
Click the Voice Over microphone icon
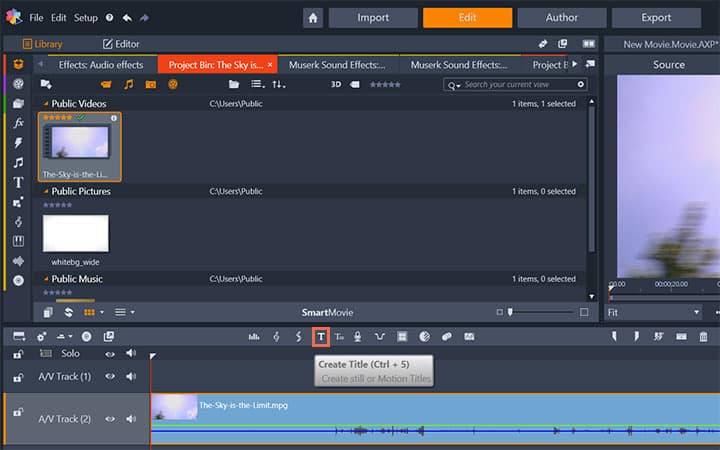357,337
